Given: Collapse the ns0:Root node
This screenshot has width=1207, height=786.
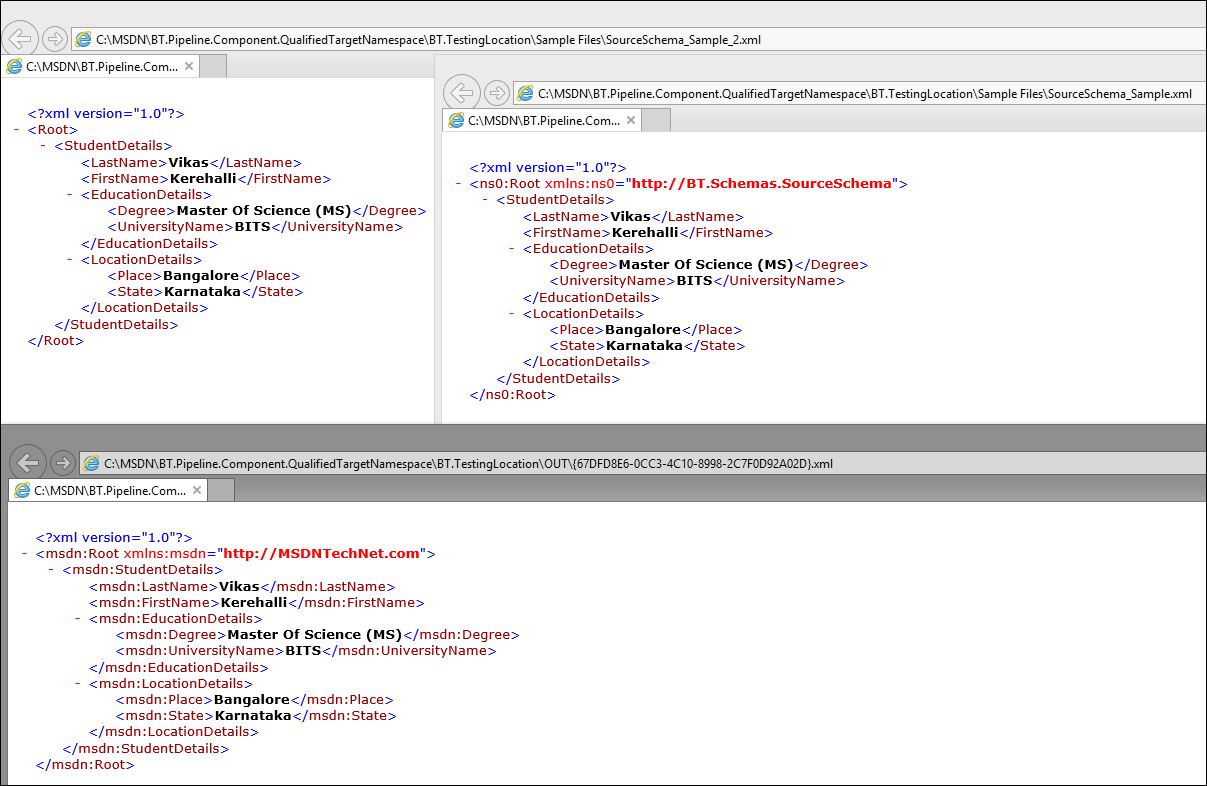Looking at the screenshot, I should (459, 184).
